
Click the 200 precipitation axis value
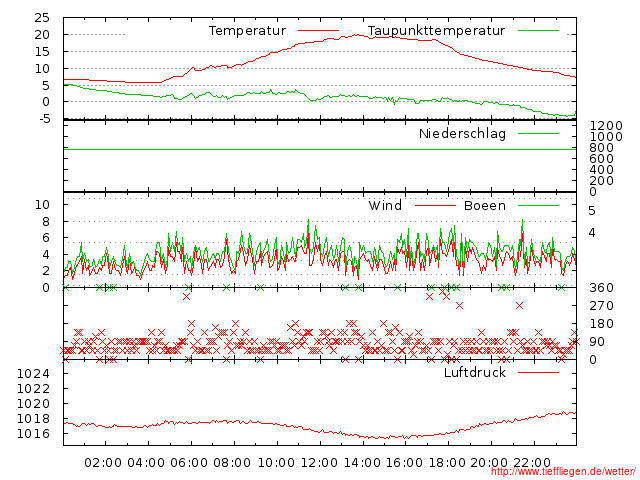click(x=601, y=181)
